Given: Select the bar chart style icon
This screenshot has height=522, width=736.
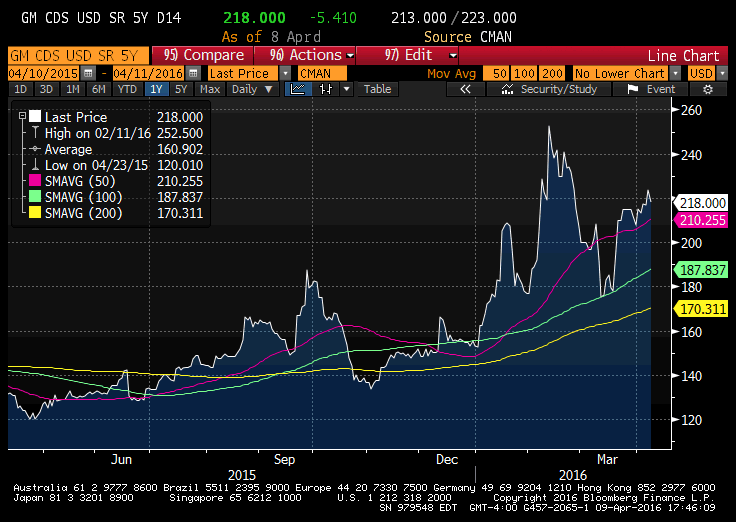Looking at the screenshot, I should pyautogui.click(x=326, y=89).
